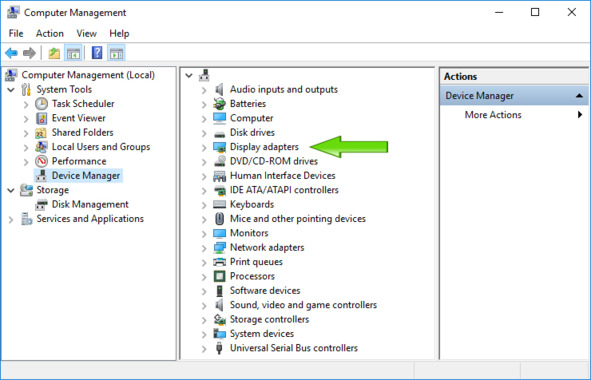
Task: Click the Show/Hide Console Tree toolbar icon
Action: pyautogui.click(x=73, y=53)
